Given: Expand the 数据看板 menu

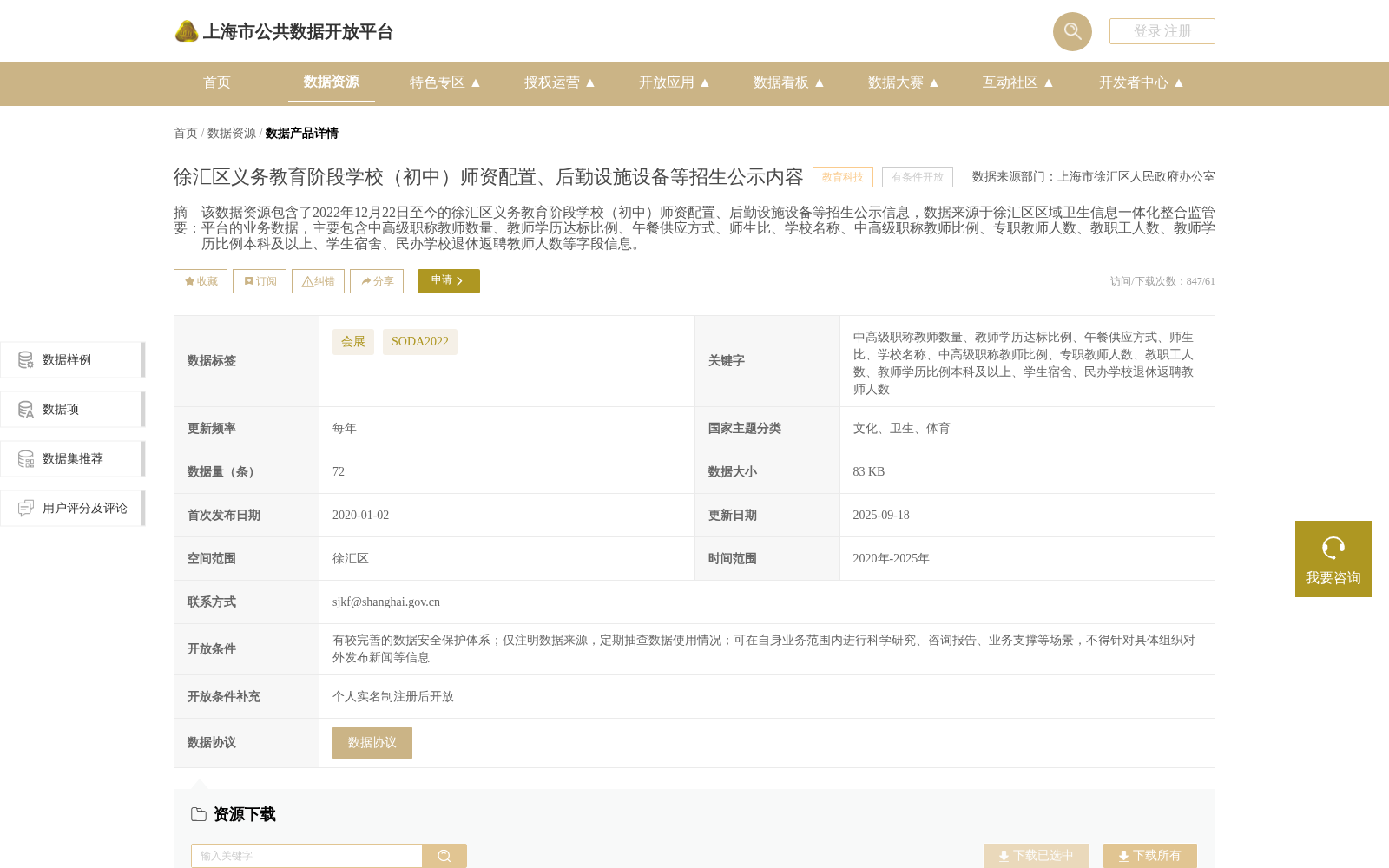Looking at the screenshot, I should pos(789,82).
